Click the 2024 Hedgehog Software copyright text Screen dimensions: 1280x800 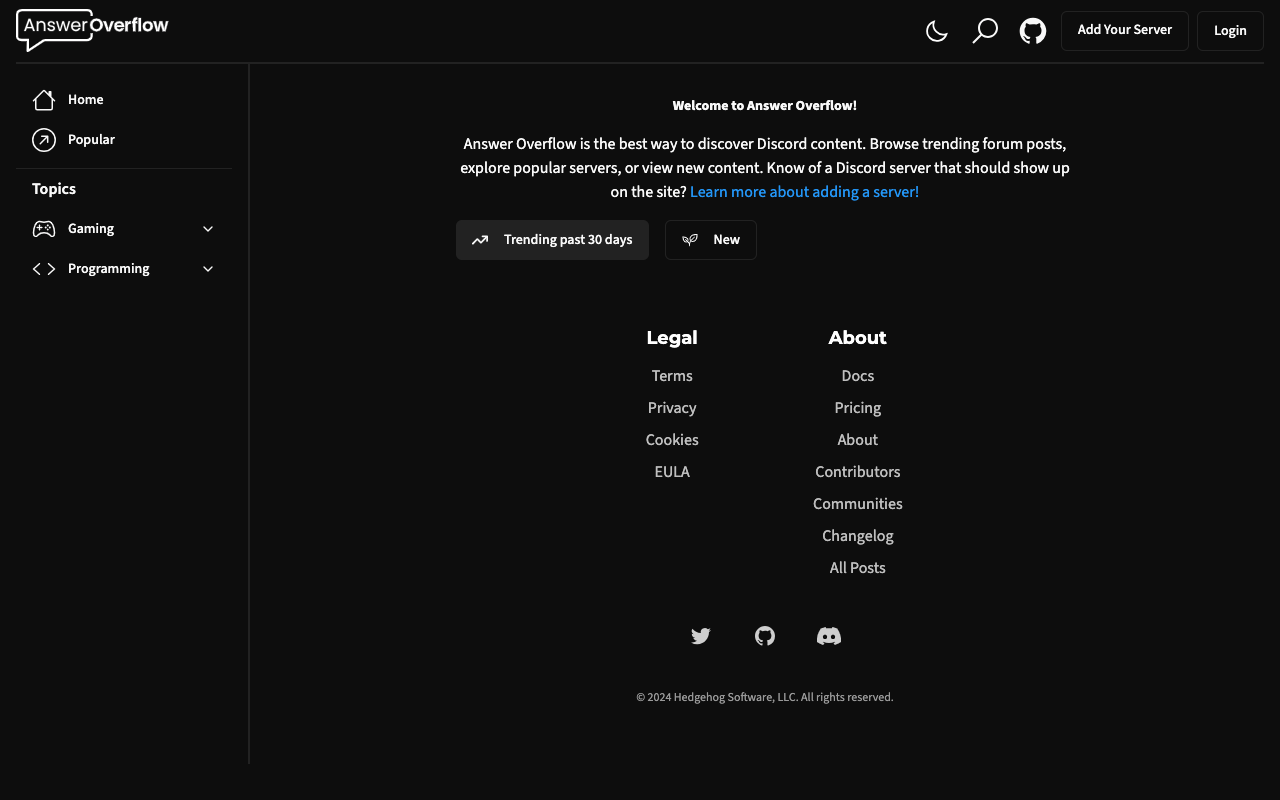765,697
